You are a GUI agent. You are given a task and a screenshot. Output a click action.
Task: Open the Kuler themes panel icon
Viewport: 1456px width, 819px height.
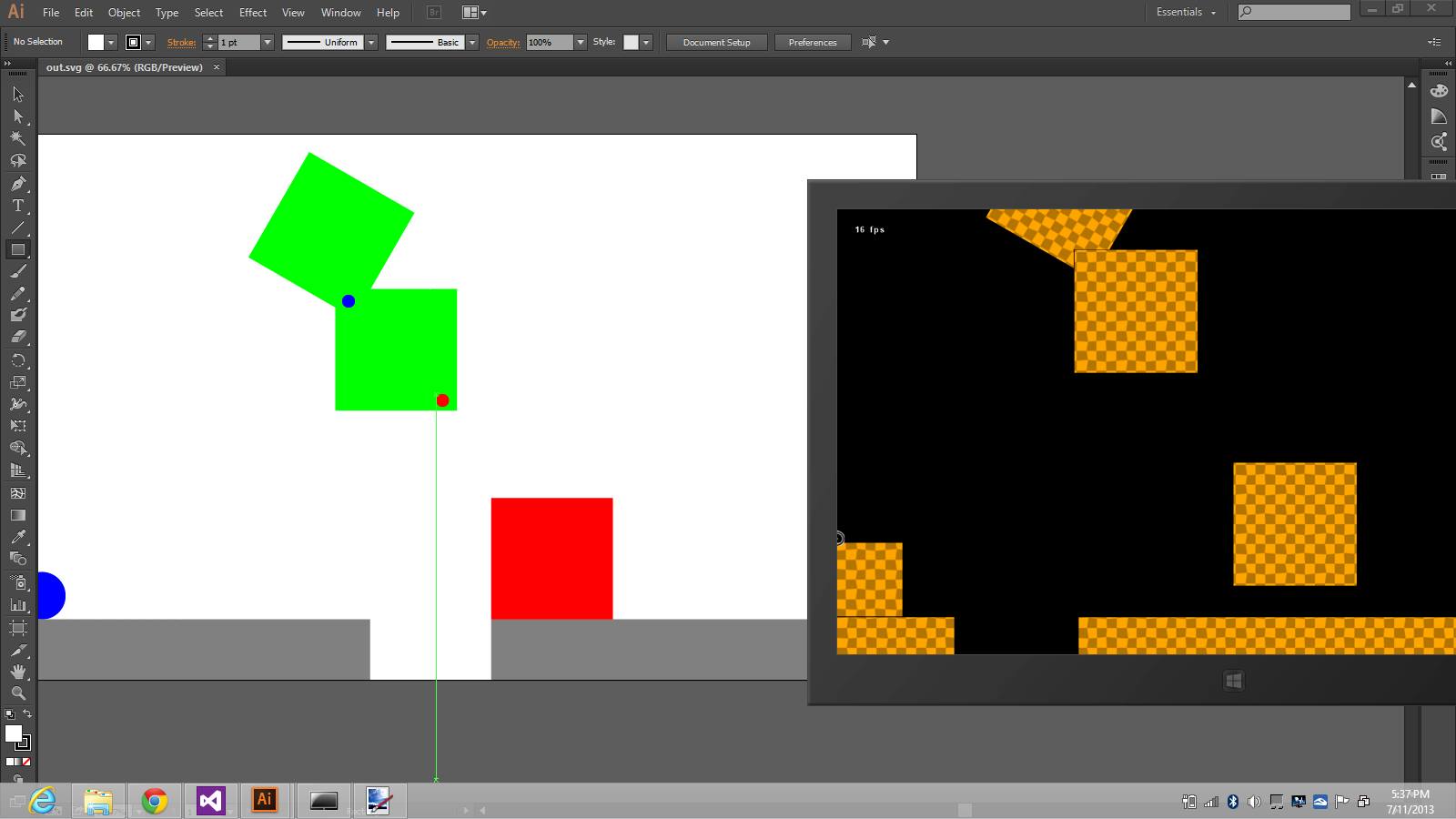1439,142
